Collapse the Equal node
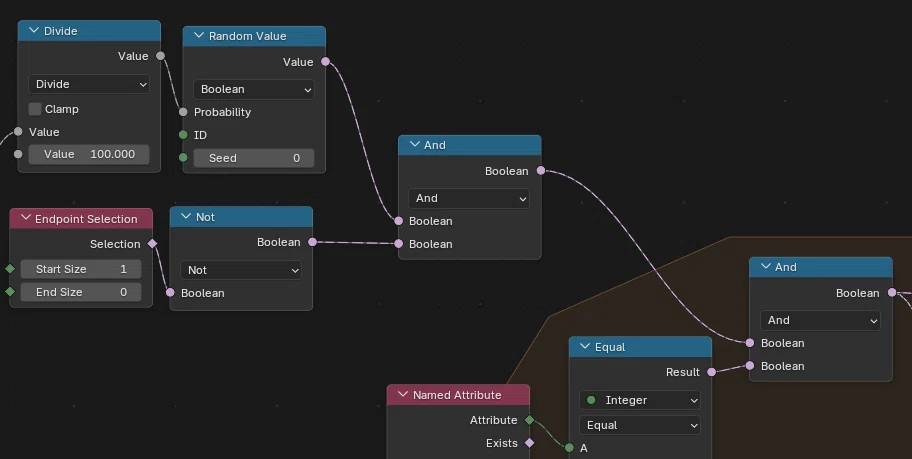The image size is (912, 459). [585, 346]
